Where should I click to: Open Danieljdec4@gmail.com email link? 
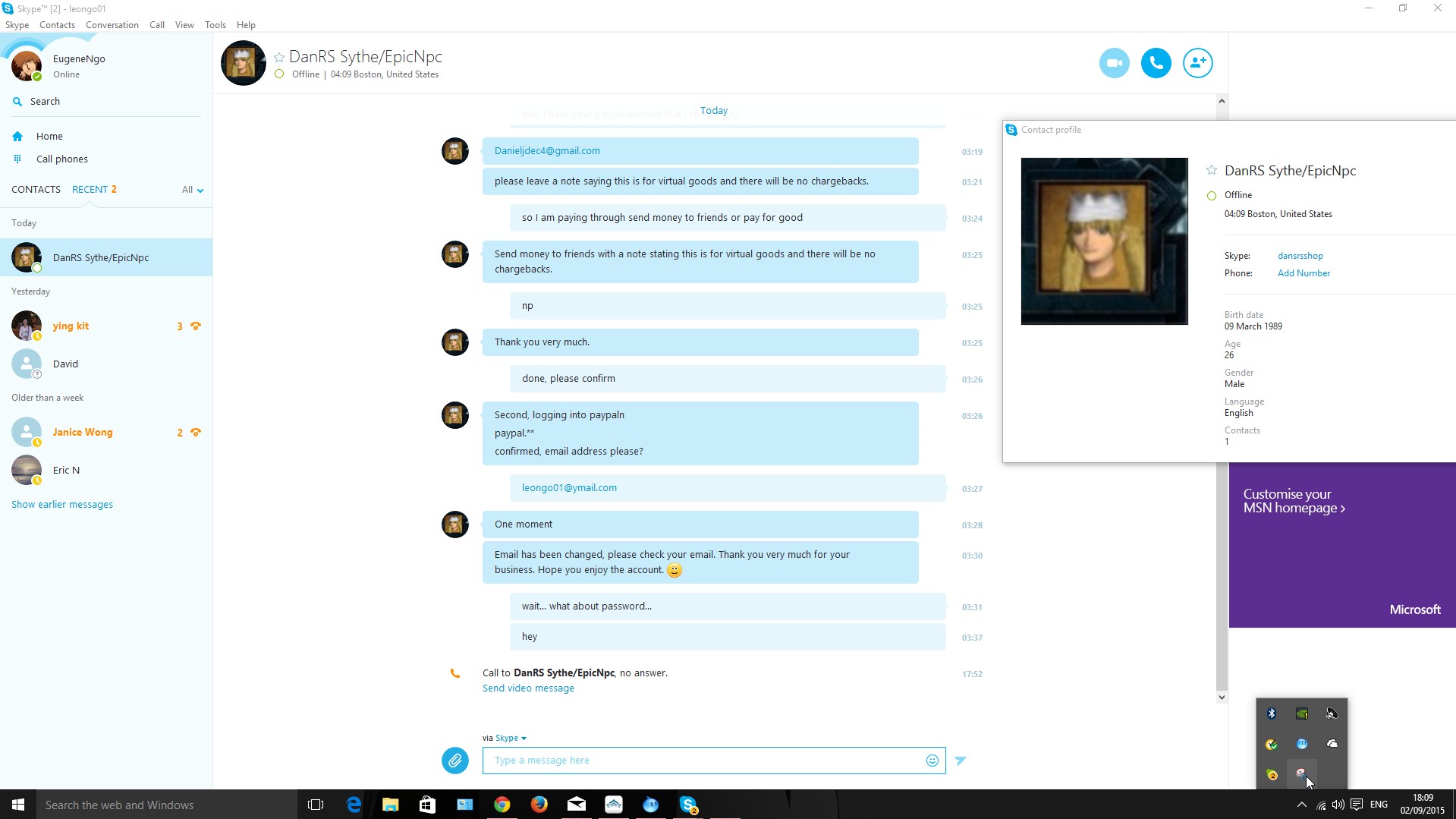(547, 151)
